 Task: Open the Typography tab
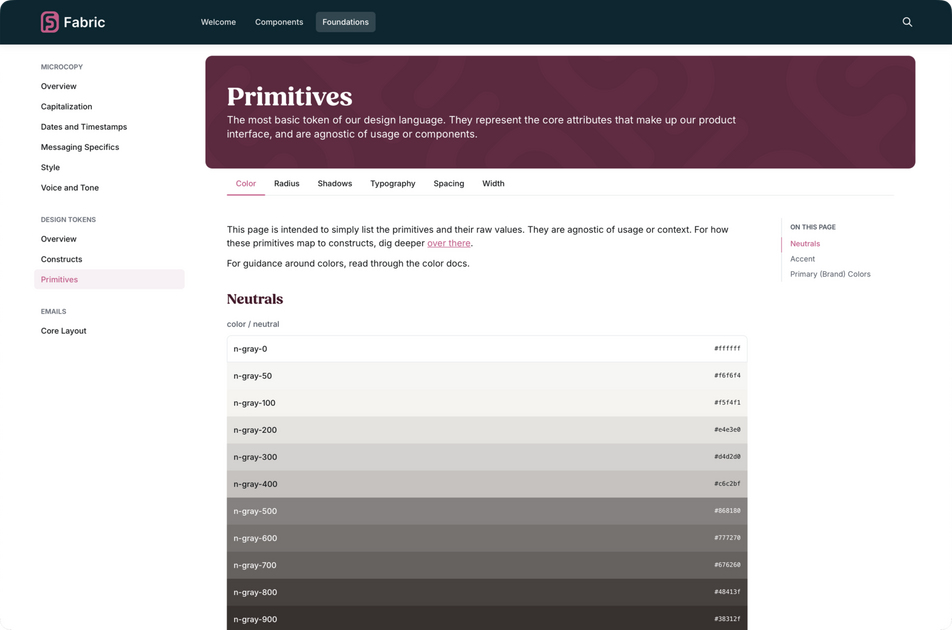392,183
